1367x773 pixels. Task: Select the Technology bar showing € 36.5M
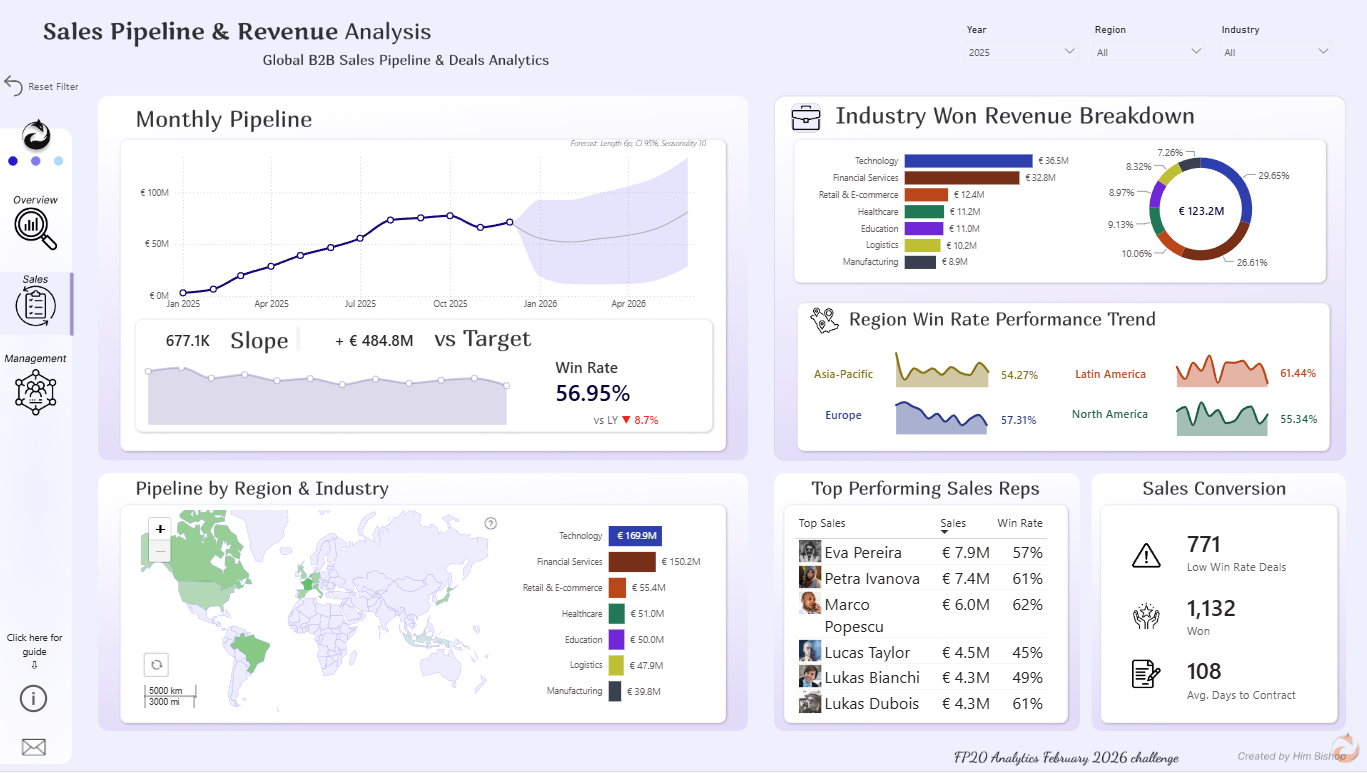tap(968, 161)
